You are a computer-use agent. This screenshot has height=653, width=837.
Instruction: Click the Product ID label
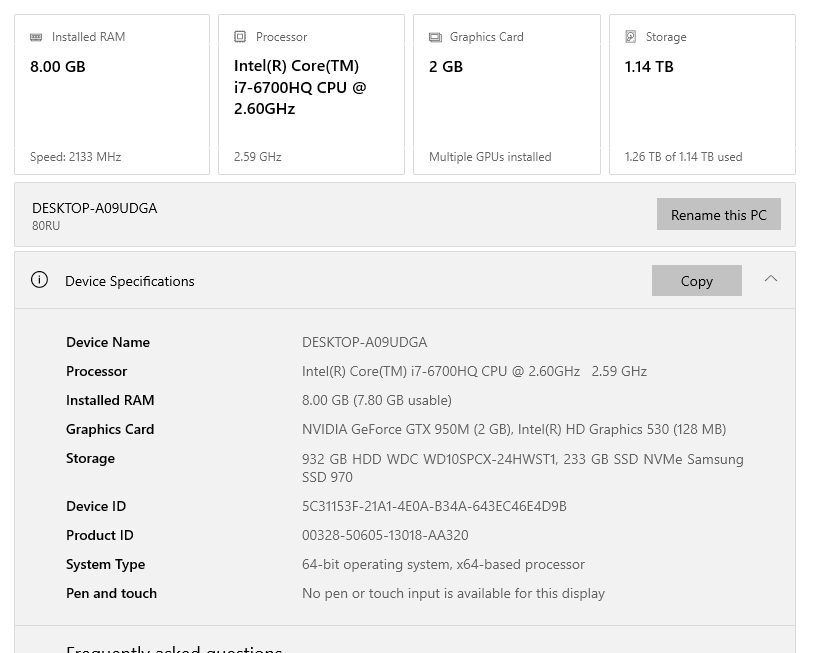[x=100, y=536]
